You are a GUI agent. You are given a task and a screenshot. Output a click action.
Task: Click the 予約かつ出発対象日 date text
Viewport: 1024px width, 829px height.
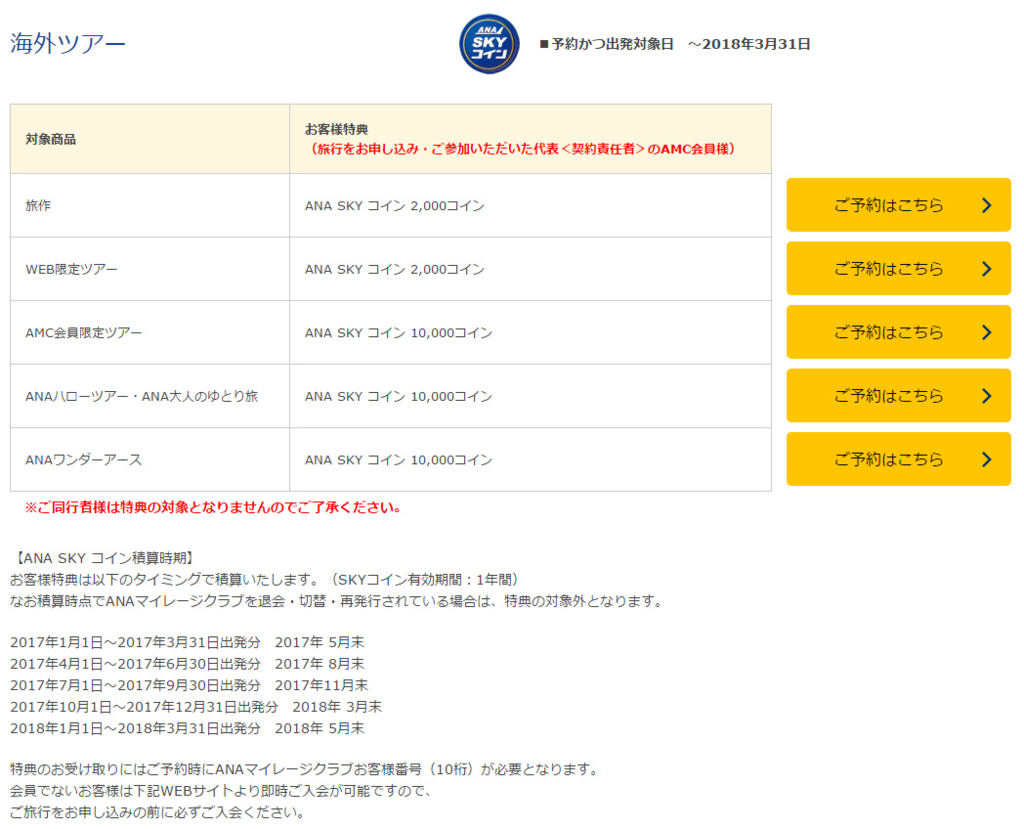coord(675,44)
